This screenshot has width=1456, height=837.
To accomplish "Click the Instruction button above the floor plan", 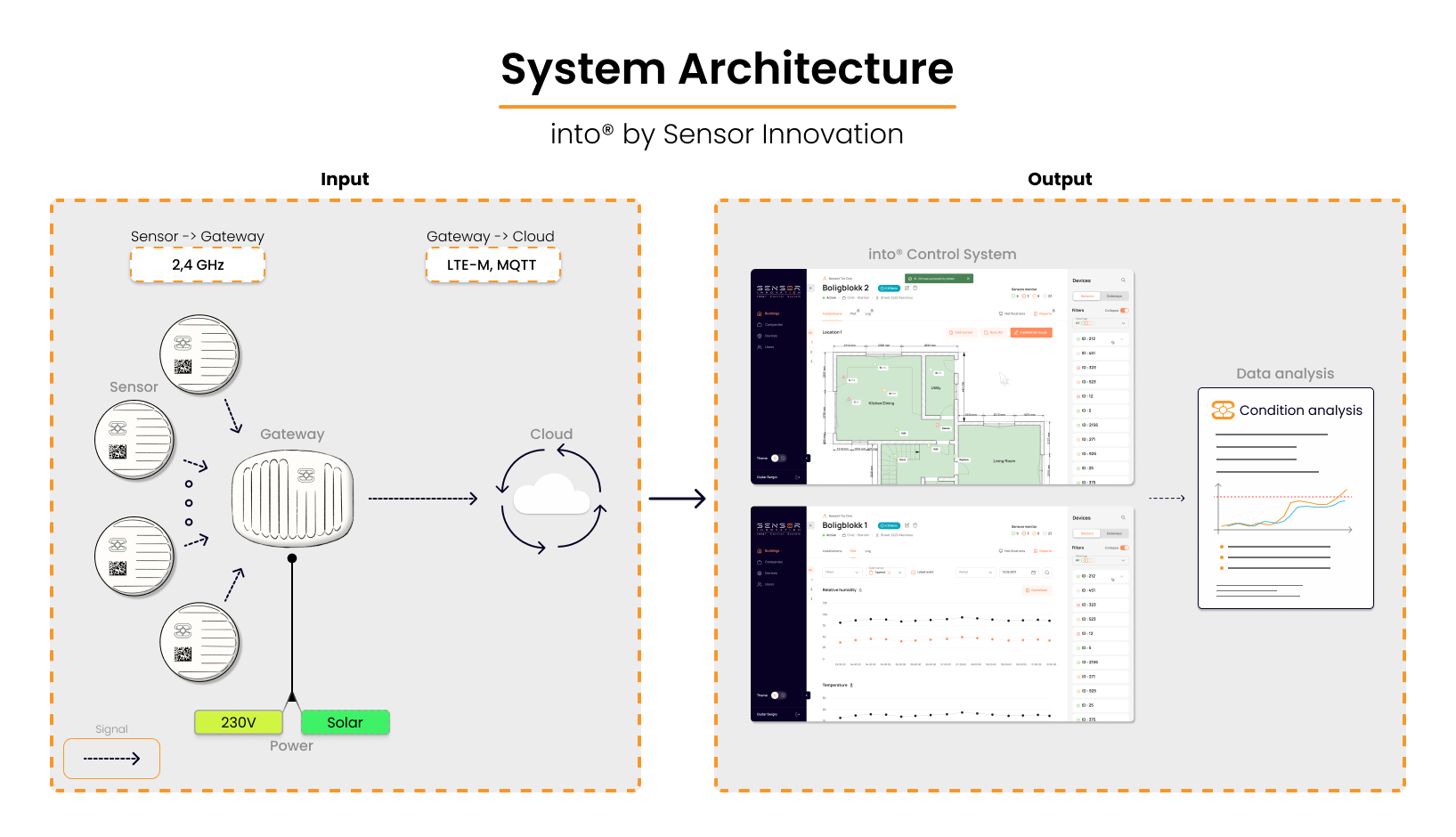I will pyautogui.click(x=962, y=332).
